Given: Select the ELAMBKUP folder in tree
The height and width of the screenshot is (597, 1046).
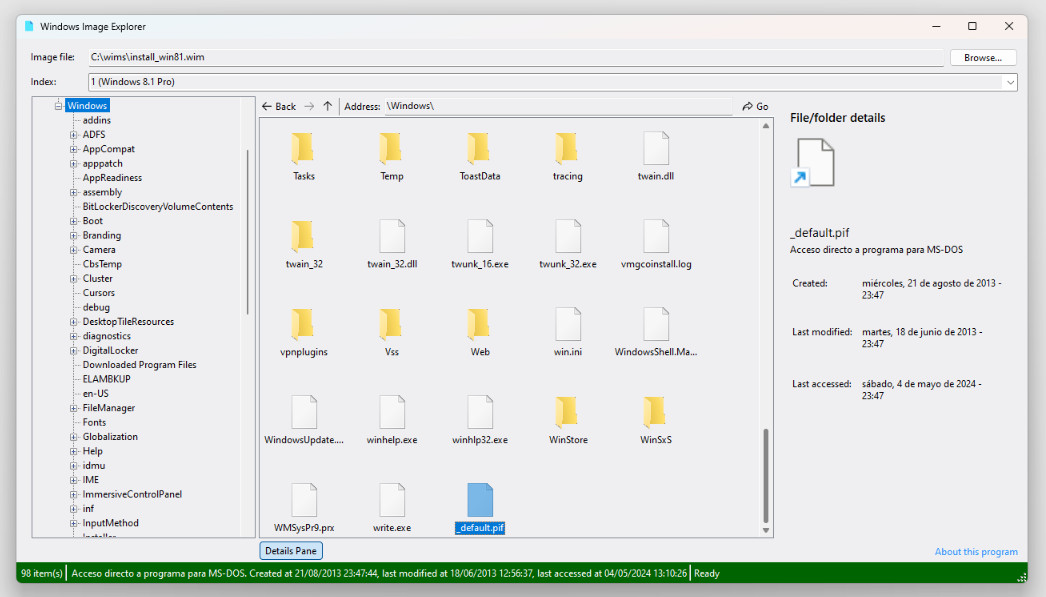Looking at the screenshot, I should pyautogui.click(x=107, y=379).
